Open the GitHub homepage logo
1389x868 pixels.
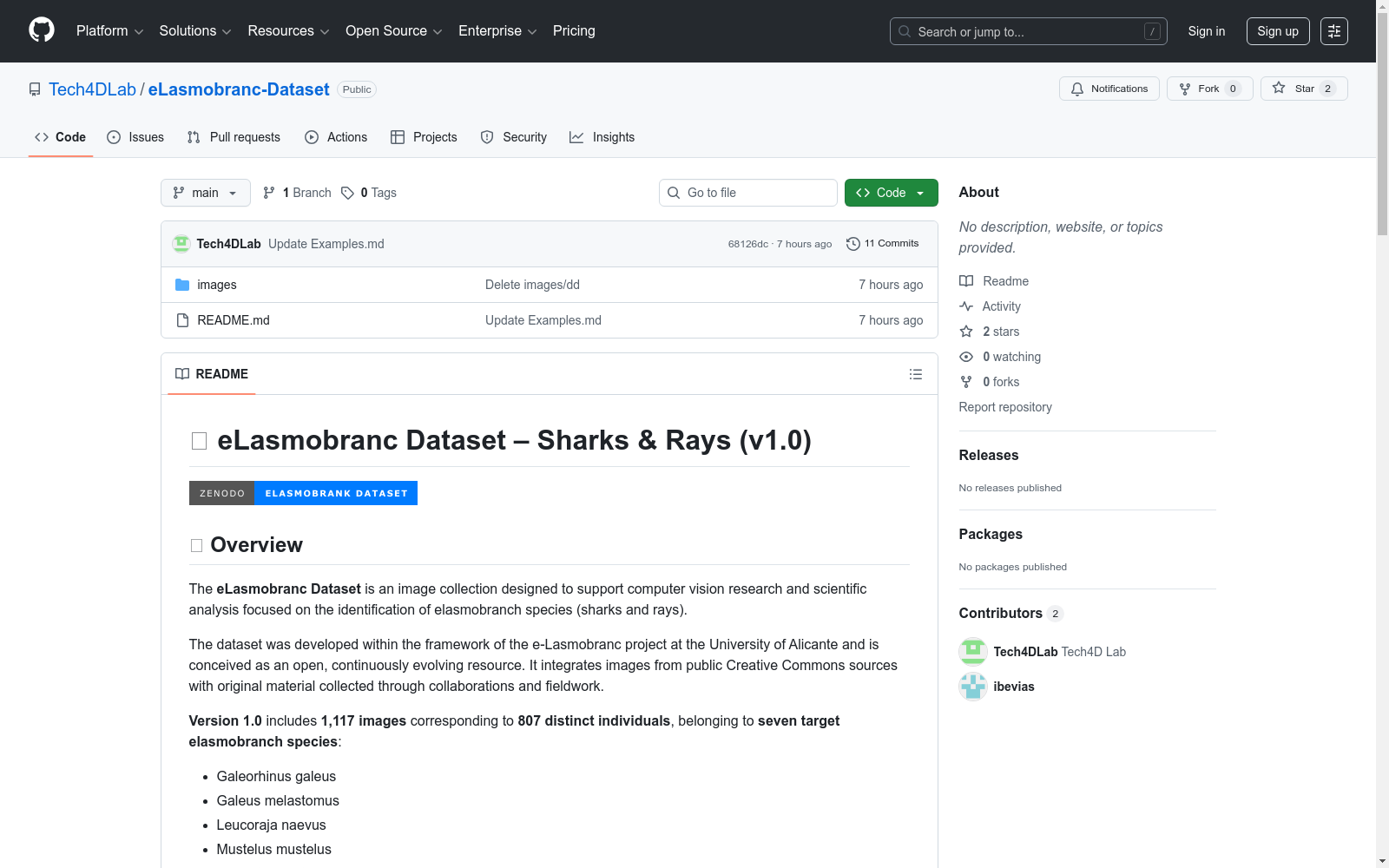point(42,30)
